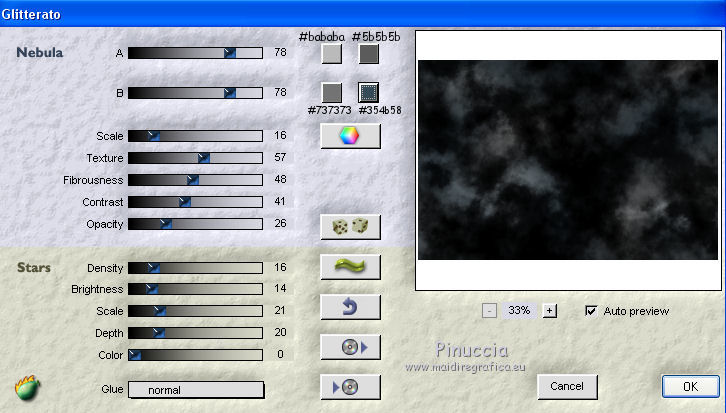Click the Nebula Scale slider

tap(195, 136)
